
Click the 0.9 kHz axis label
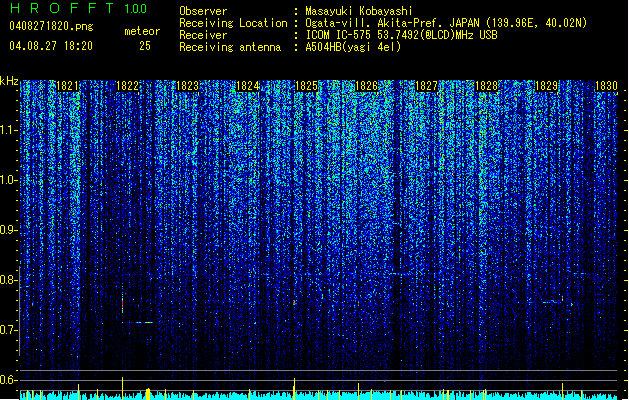pos(9,230)
